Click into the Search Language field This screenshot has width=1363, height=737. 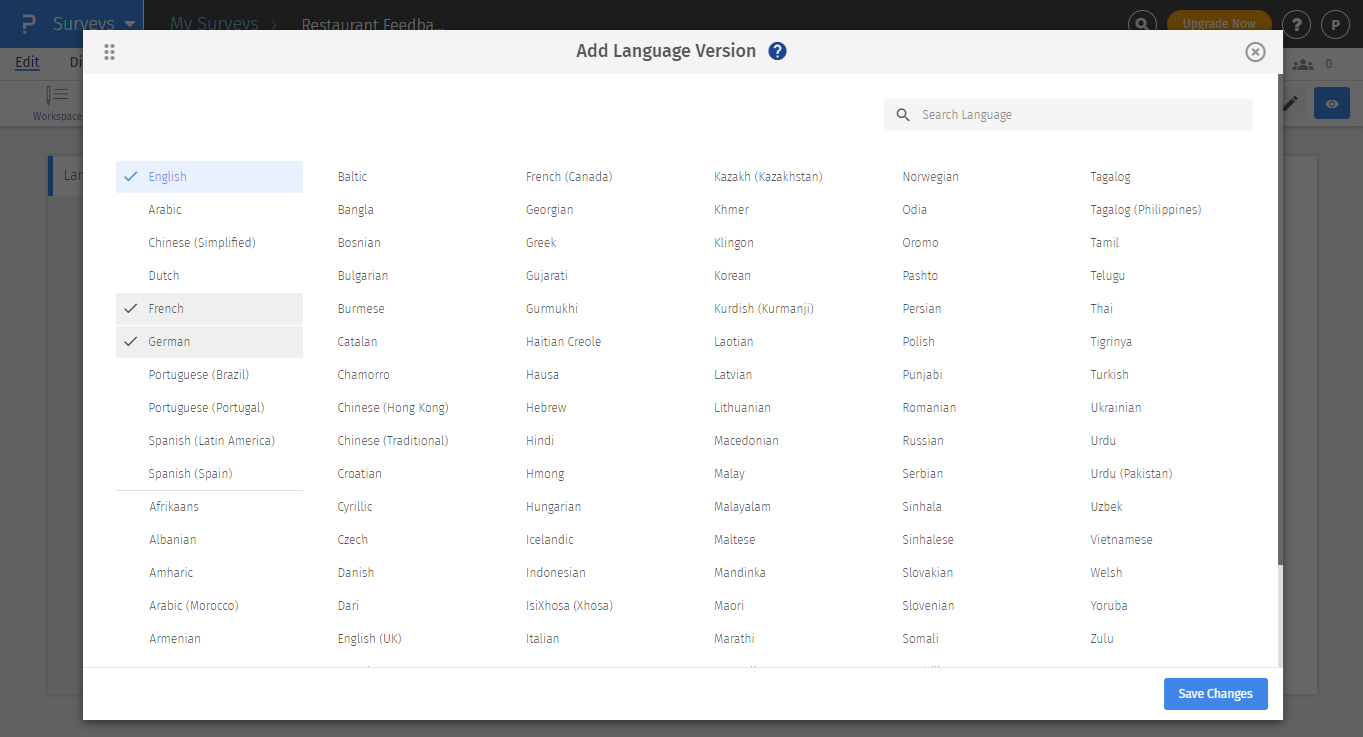pos(1068,115)
